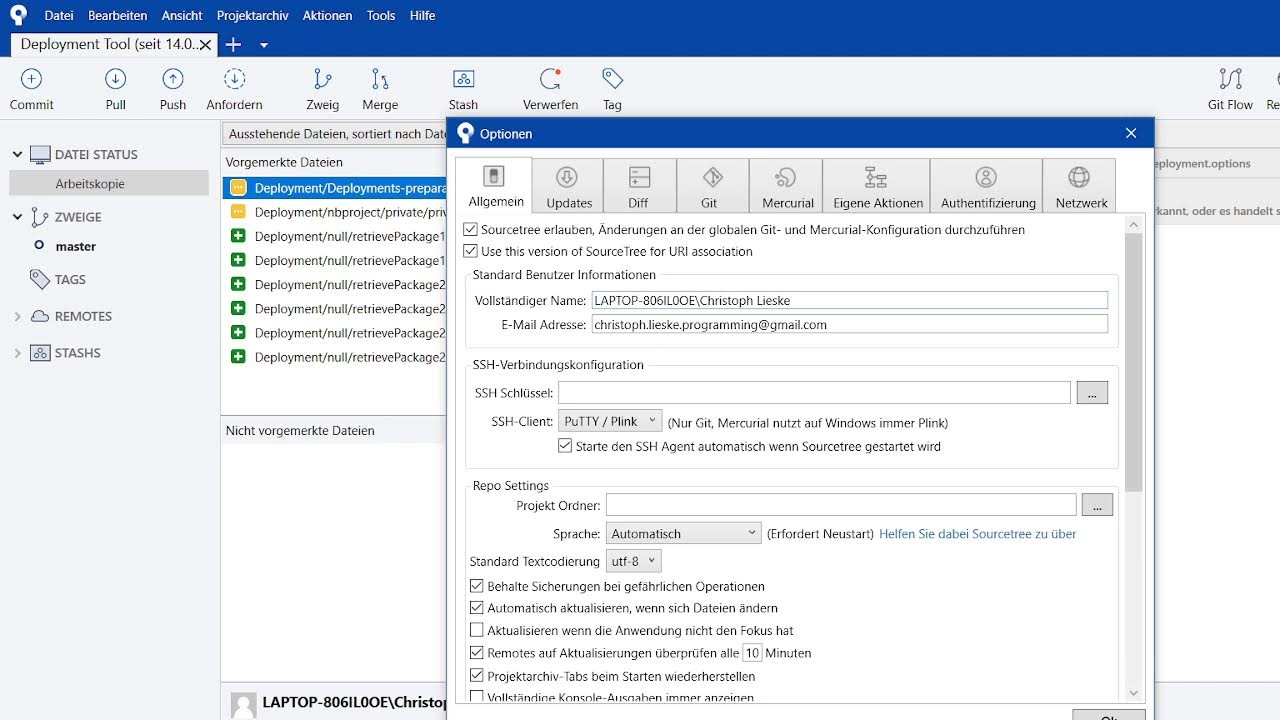Click the modified icon of Deployment/Deployments-prepara file

pyautogui.click(x=238, y=187)
